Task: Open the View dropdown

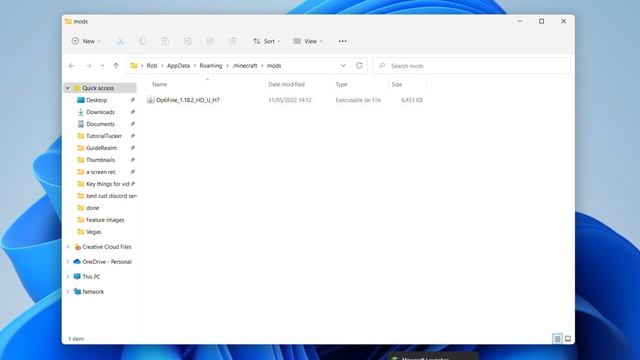Action: click(308, 41)
